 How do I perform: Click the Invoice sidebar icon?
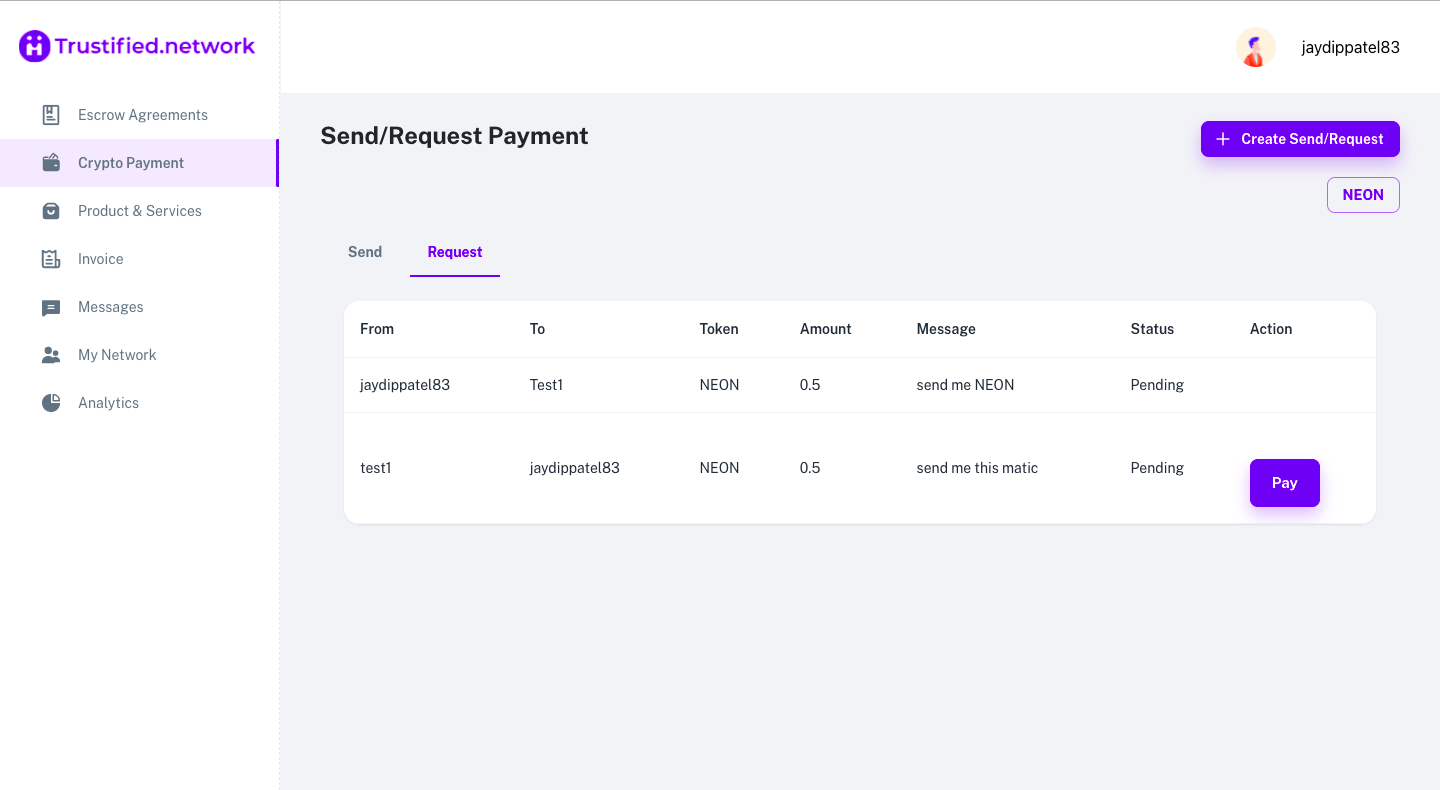51,259
